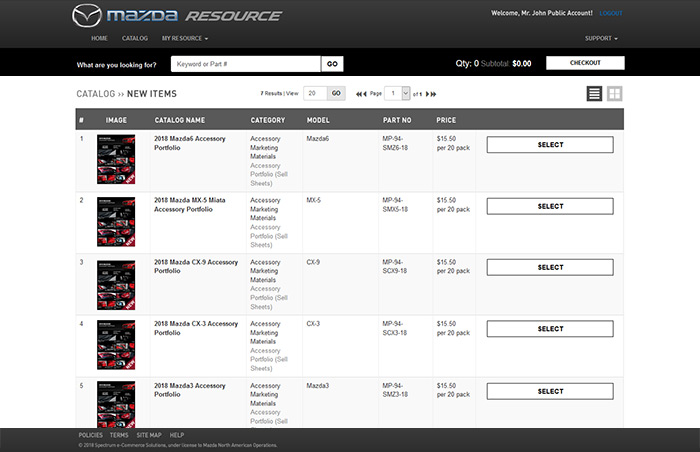This screenshot has height=452, width=700.
Task: Go to first page arrow
Action: coord(358,93)
